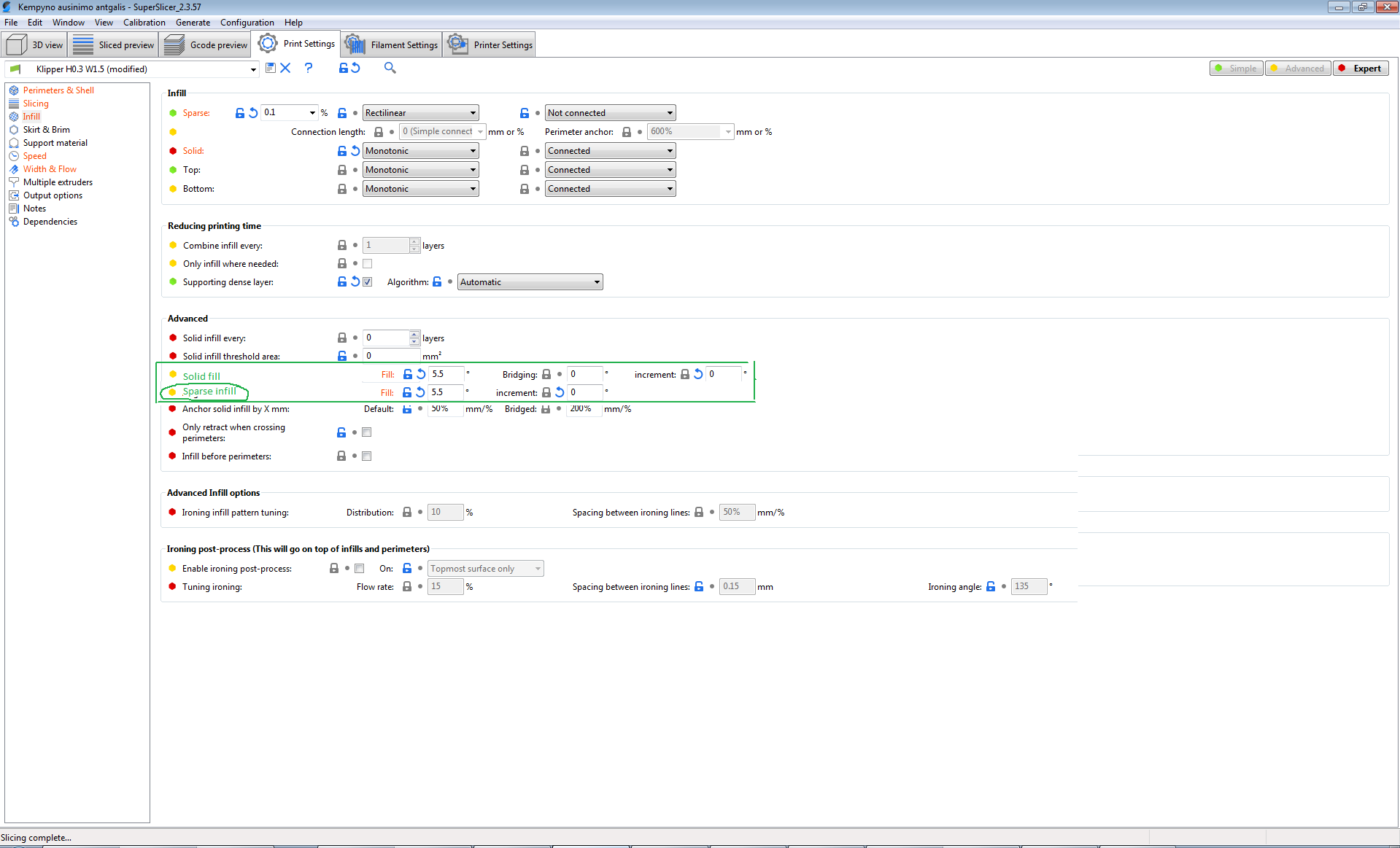Open the settings search magnifier

(390, 68)
